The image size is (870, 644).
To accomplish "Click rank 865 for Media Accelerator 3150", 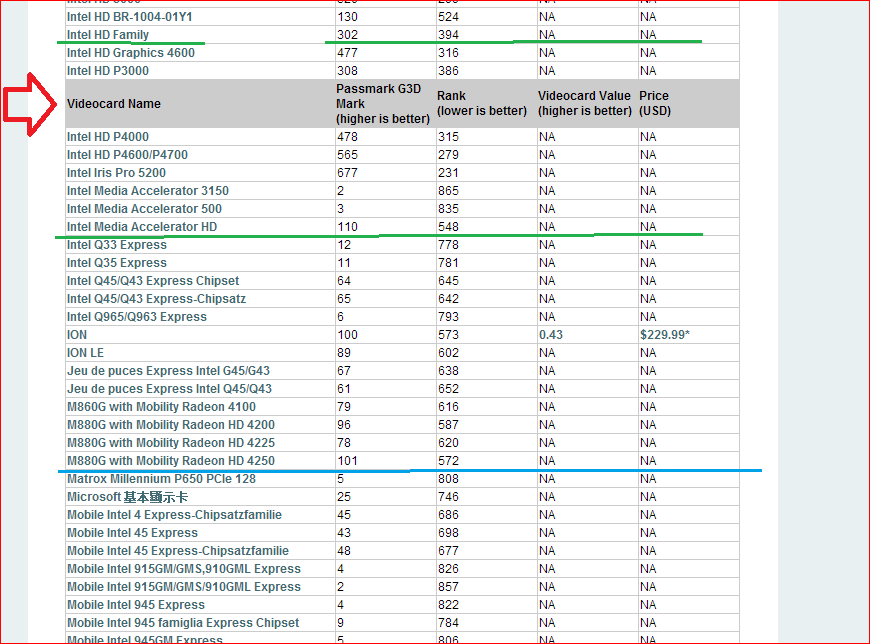I will coord(448,191).
